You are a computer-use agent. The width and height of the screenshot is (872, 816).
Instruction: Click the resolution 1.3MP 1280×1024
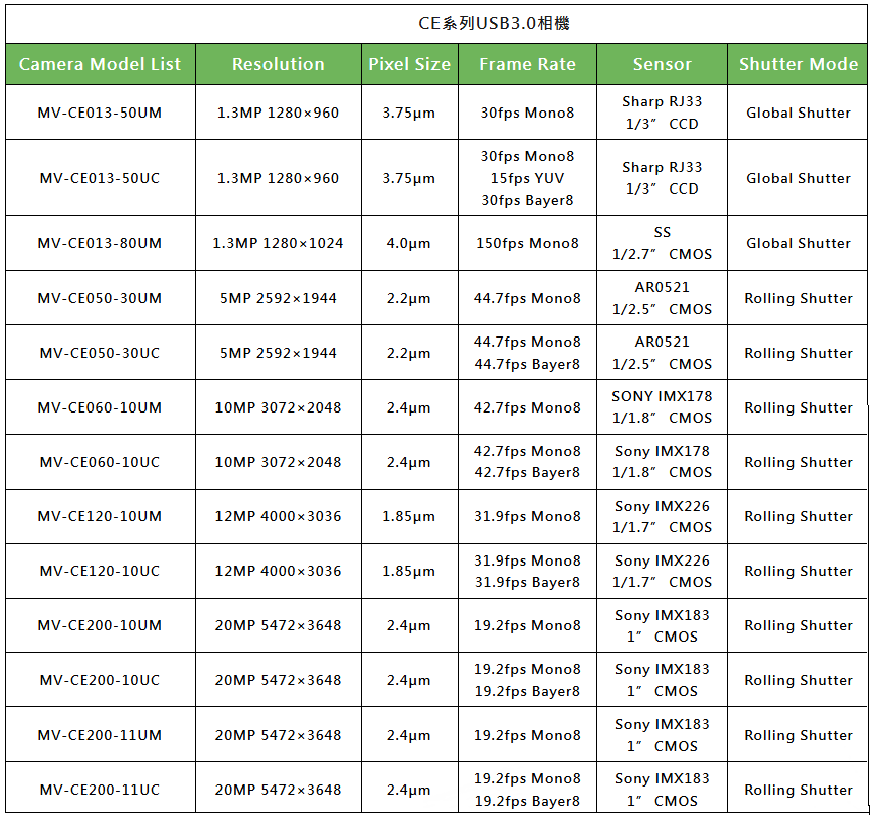tap(278, 243)
